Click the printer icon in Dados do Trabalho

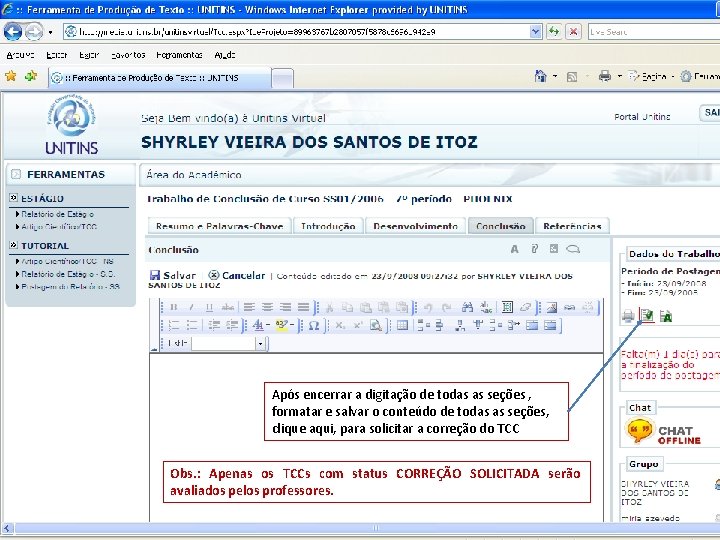(628, 316)
